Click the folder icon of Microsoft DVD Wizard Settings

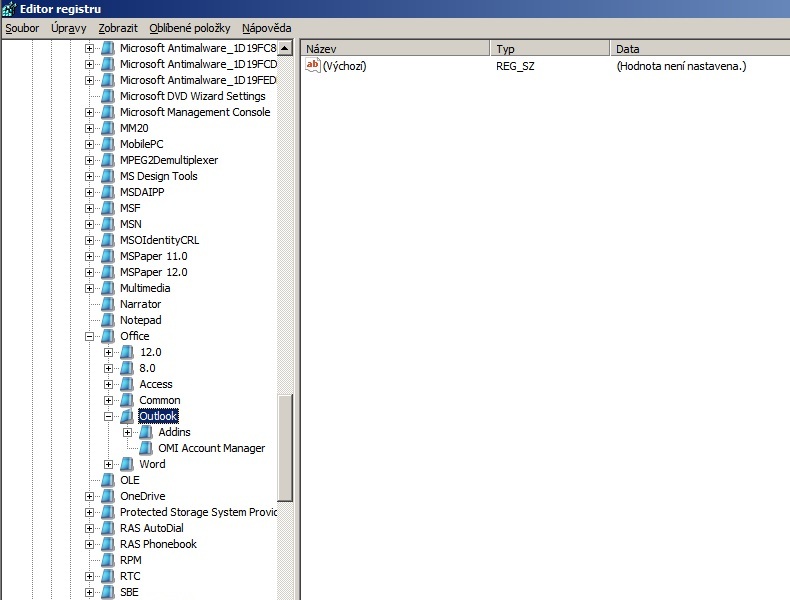tap(108, 96)
